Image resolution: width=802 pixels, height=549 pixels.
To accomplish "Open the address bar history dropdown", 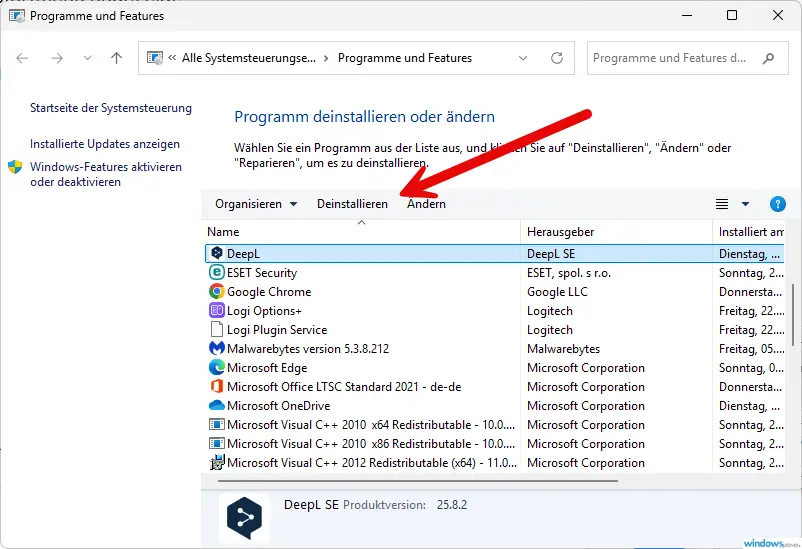I will click(523, 58).
